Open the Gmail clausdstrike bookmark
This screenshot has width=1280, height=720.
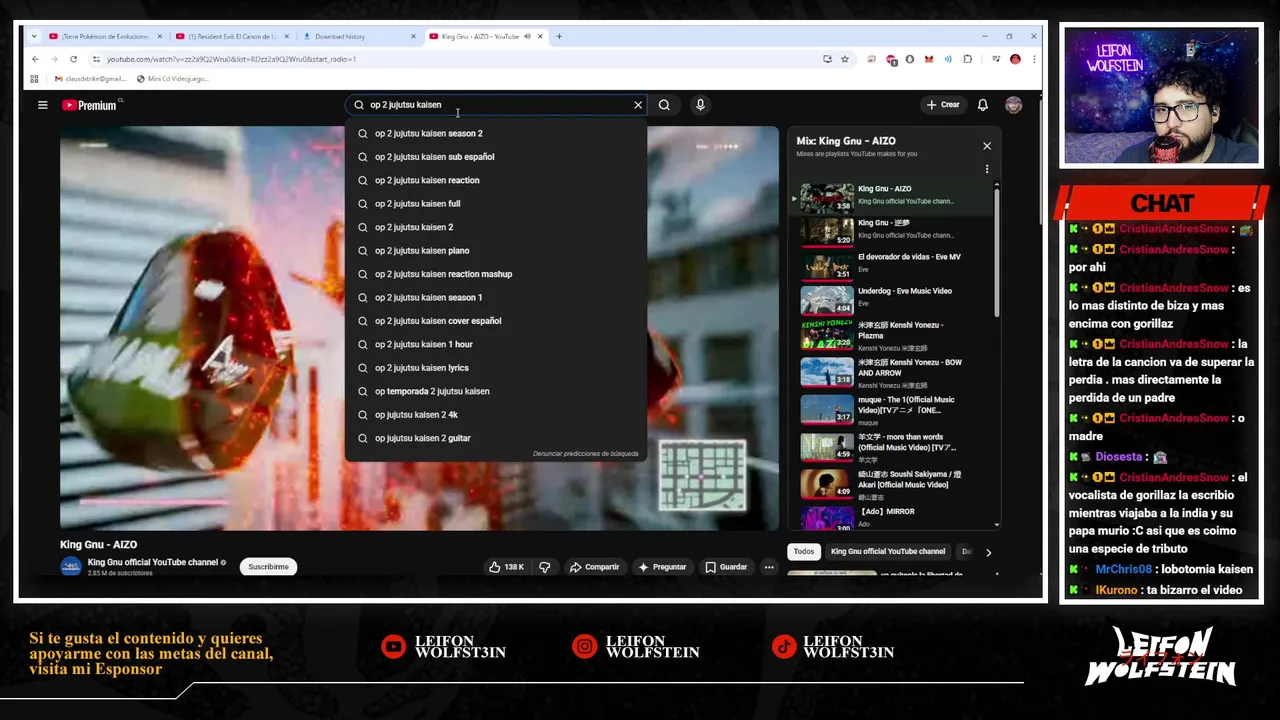pyautogui.click(x=90, y=79)
